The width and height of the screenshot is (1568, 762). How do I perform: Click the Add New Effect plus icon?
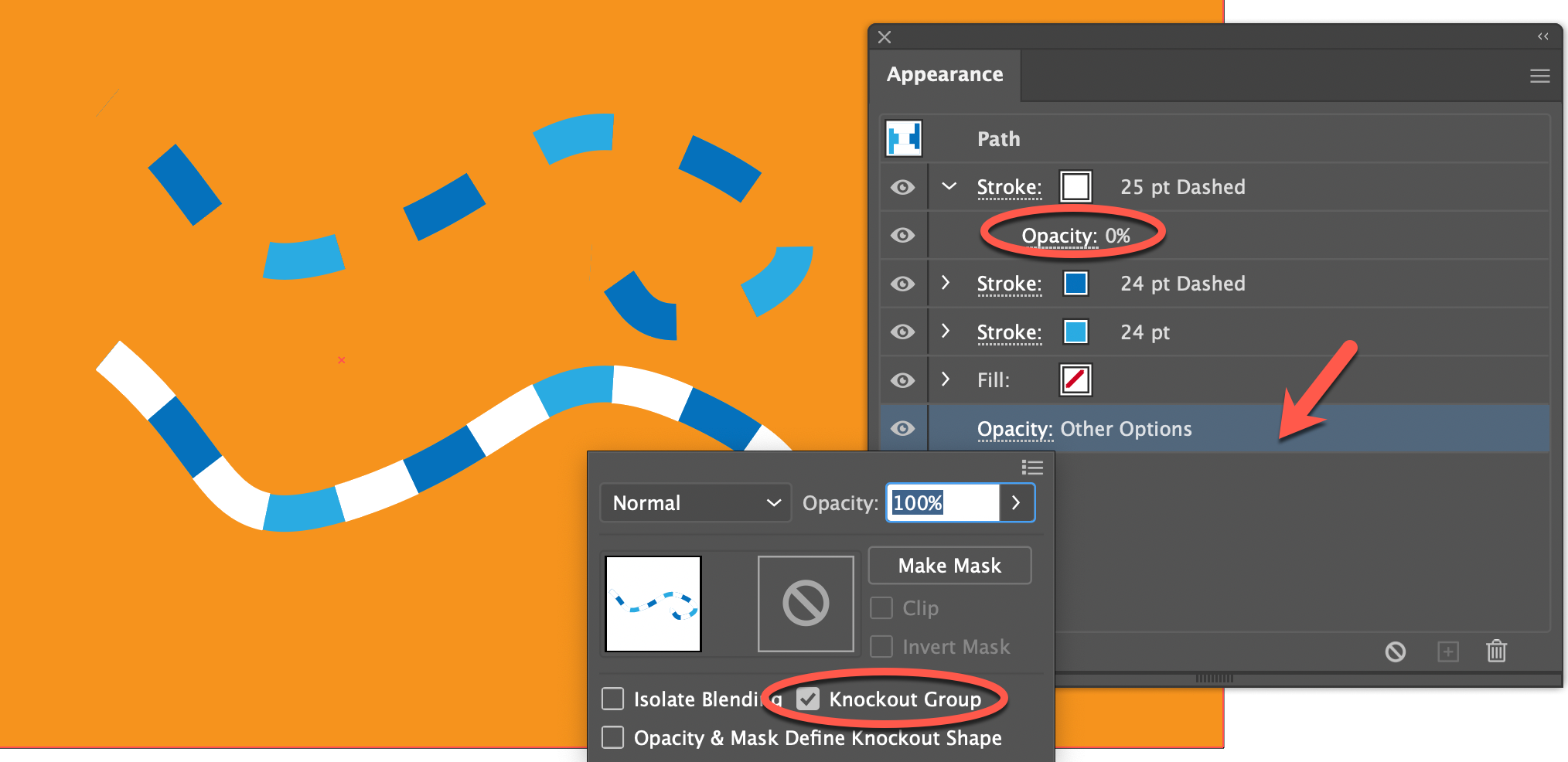pyautogui.click(x=1447, y=651)
